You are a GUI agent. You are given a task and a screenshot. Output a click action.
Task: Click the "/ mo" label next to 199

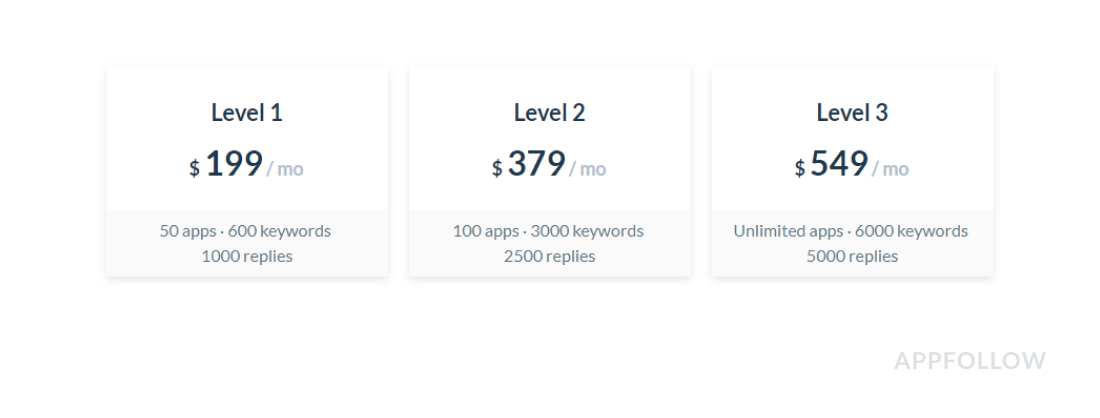click(x=285, y=169)
